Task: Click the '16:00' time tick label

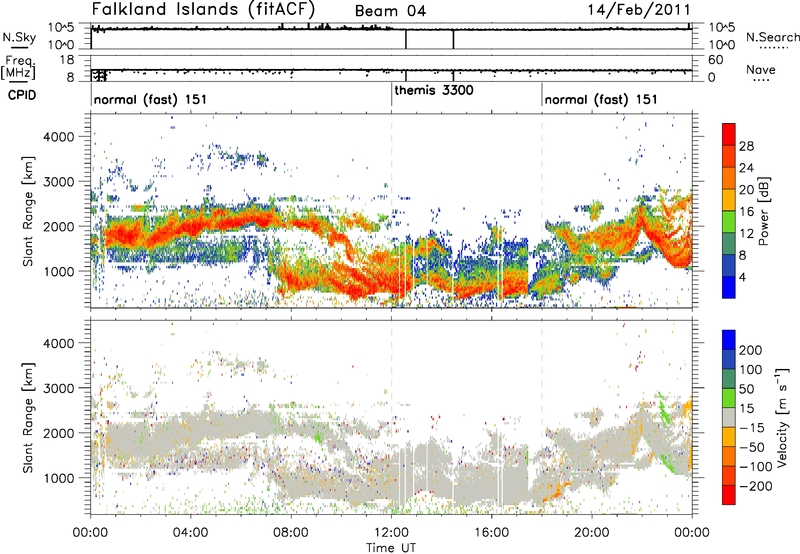Action: point(492,533)
